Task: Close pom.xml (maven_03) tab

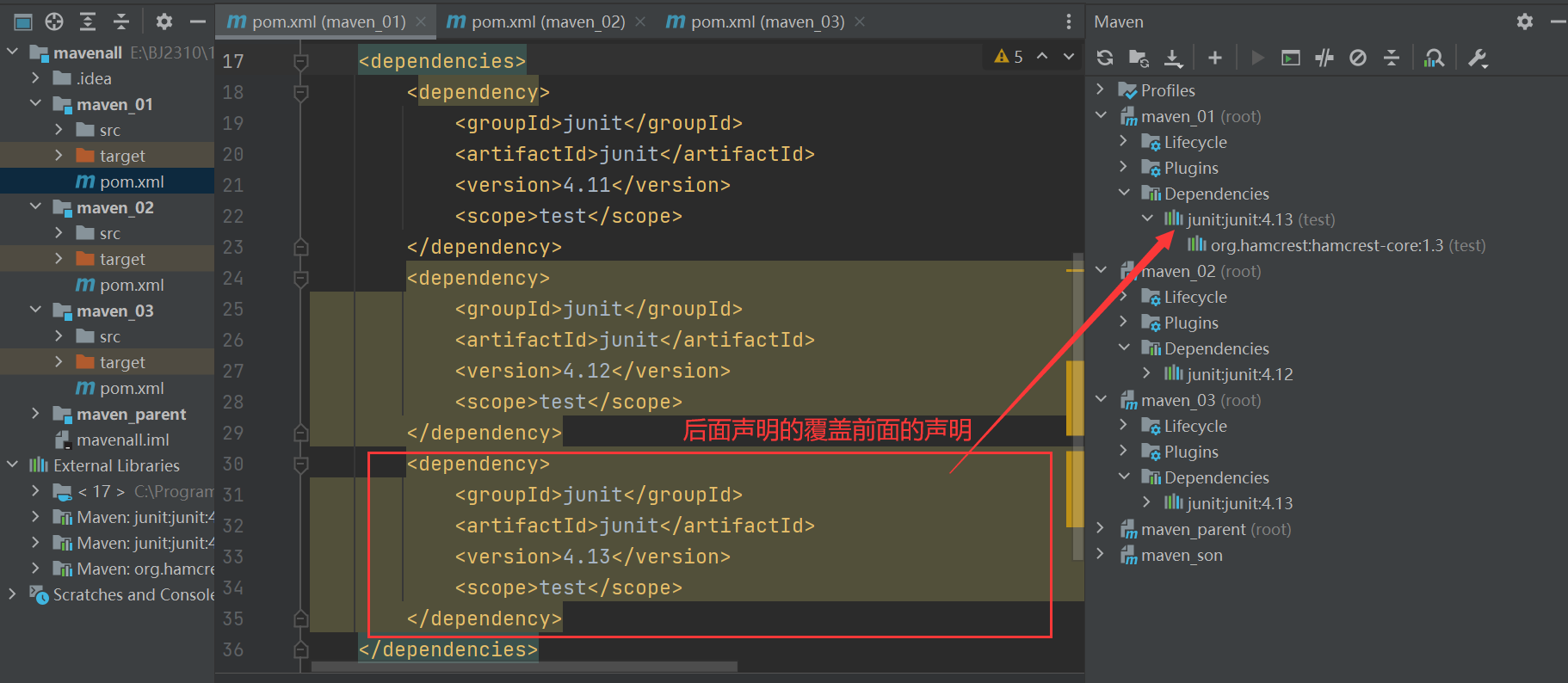Action: (x=860, y=22)
